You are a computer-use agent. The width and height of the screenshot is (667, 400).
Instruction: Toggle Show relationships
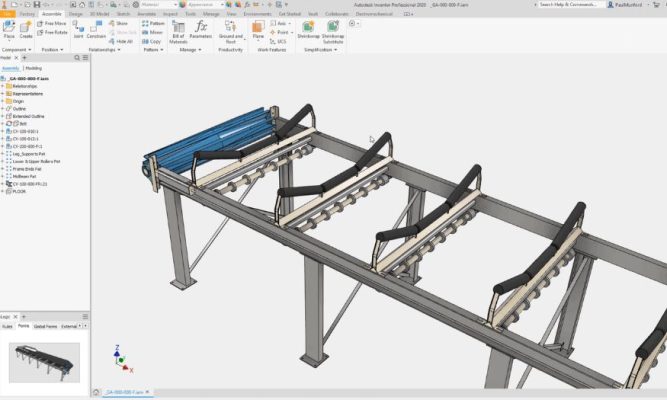point(121,22)
